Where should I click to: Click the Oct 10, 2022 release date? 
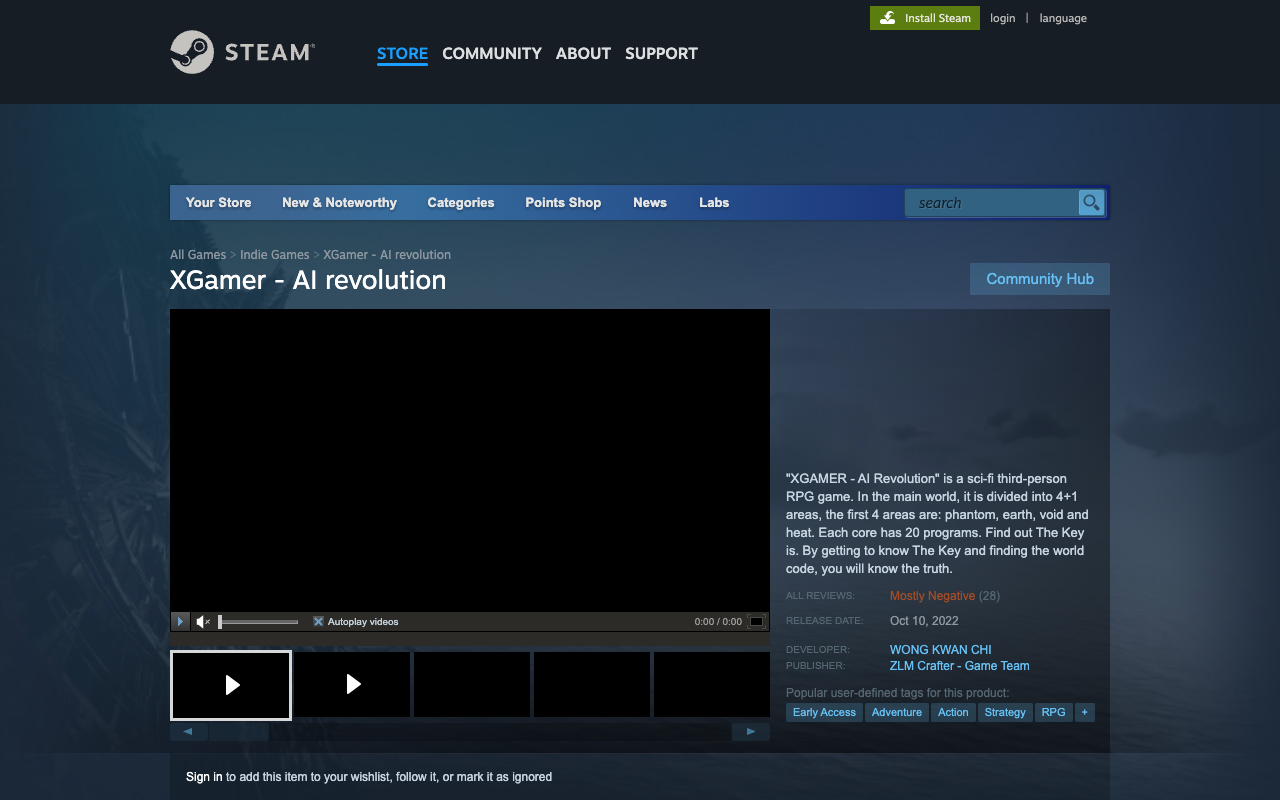(924, 621)
